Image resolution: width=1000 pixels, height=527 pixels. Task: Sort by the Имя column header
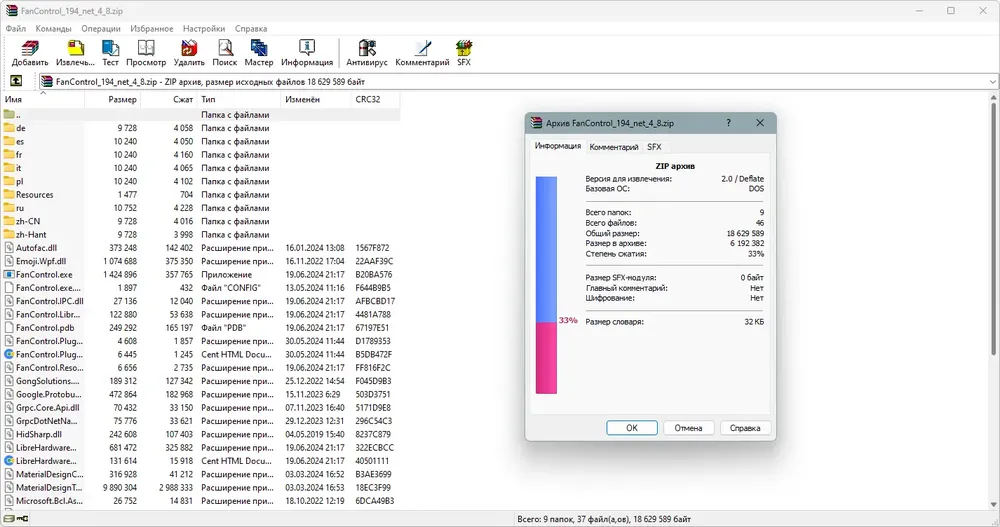pyautogui.click(x=43, y=100)
